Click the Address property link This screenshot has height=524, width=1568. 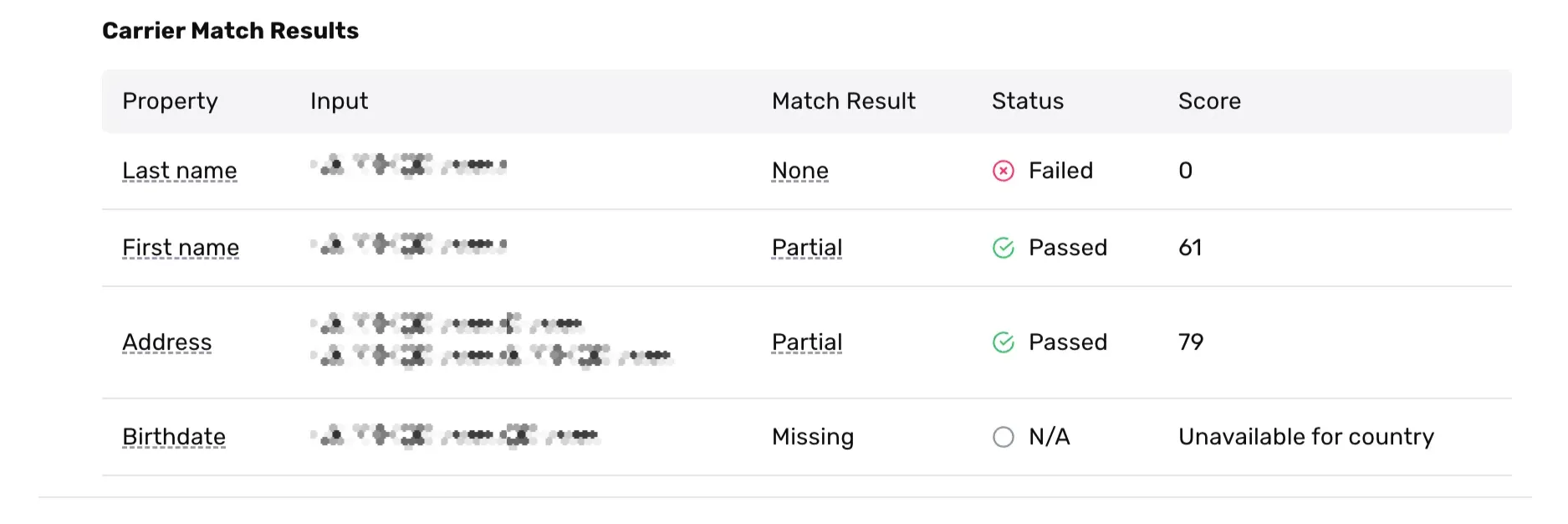tap(166, 342)
